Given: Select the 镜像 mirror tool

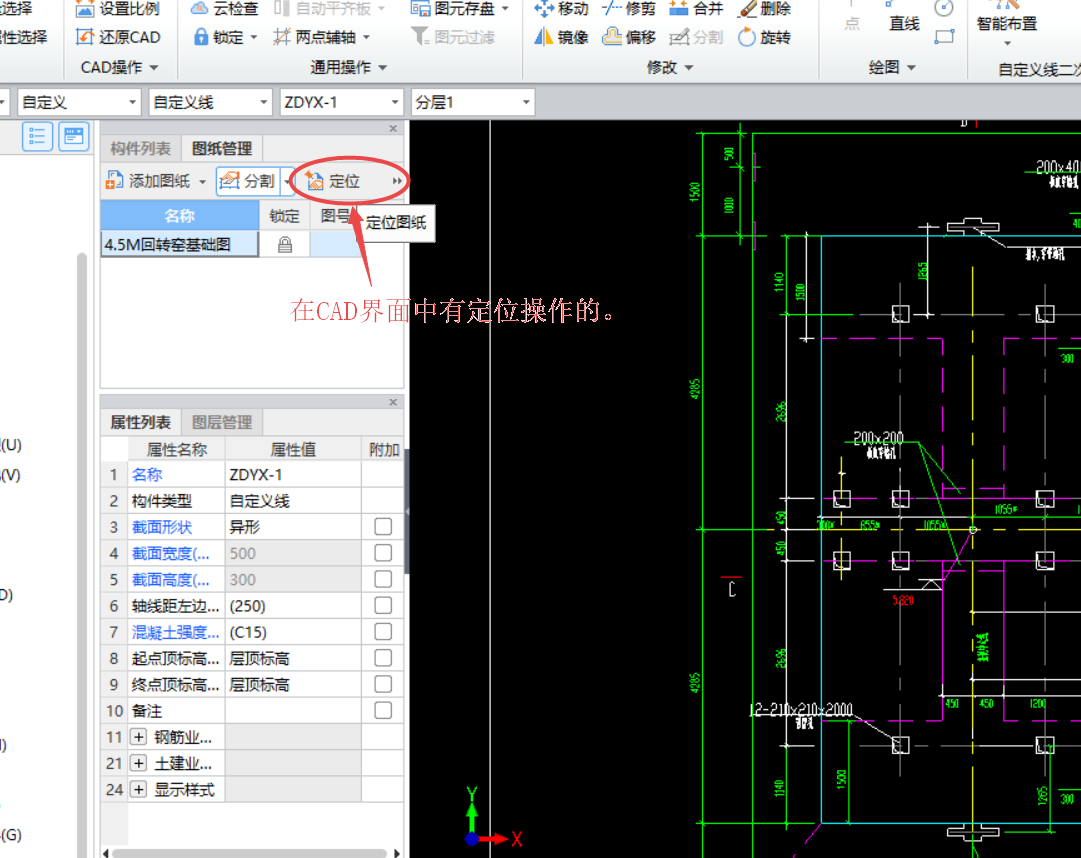Looking at the screenshot, I should [561, 37].
